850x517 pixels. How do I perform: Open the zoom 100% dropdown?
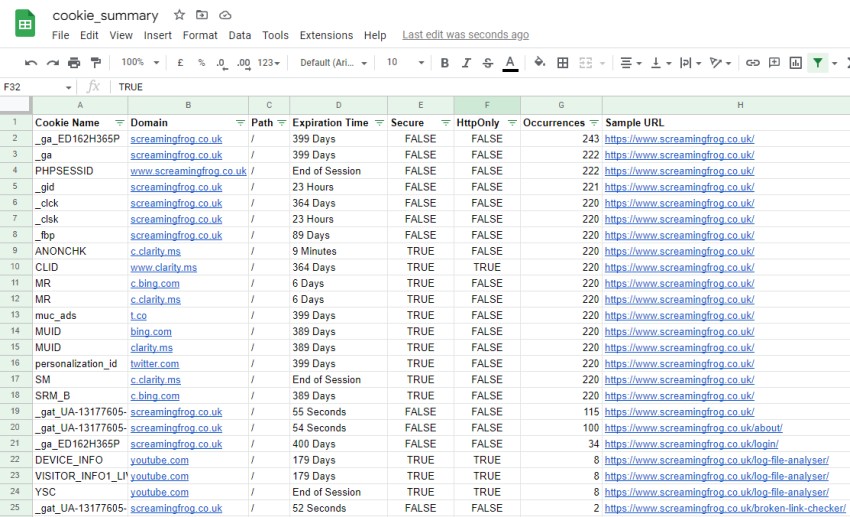pyautogui.click(x=140, y=62)
